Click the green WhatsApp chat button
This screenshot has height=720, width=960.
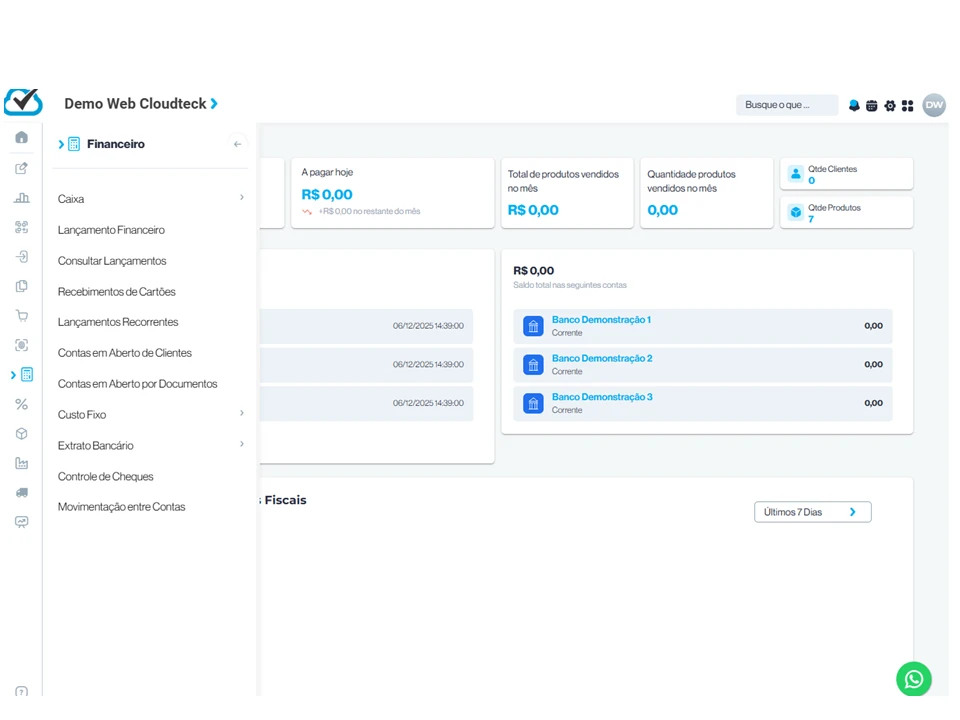coord(913,679)
